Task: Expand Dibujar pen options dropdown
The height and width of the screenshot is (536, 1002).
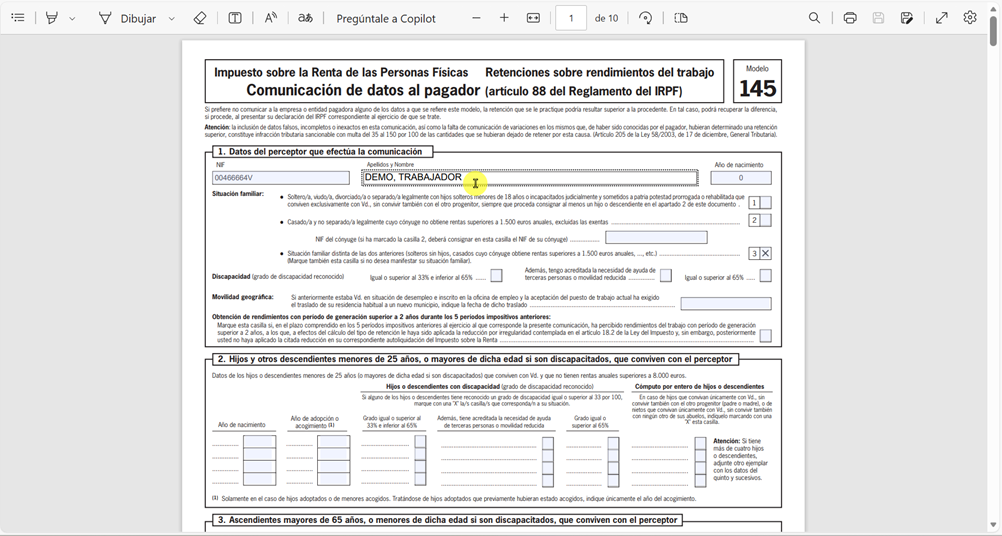Action: [x=171, y=19]
